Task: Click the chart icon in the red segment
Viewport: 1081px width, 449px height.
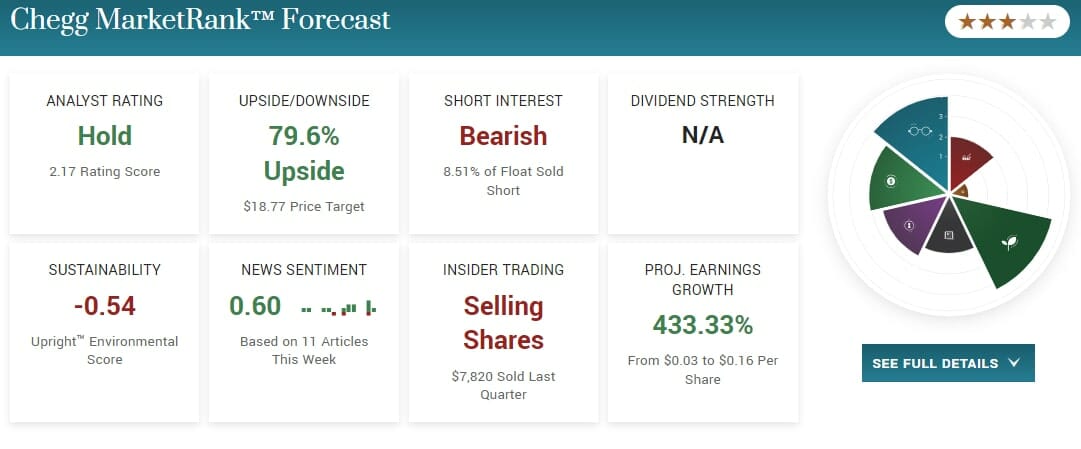Action: [x=966, y=158]
